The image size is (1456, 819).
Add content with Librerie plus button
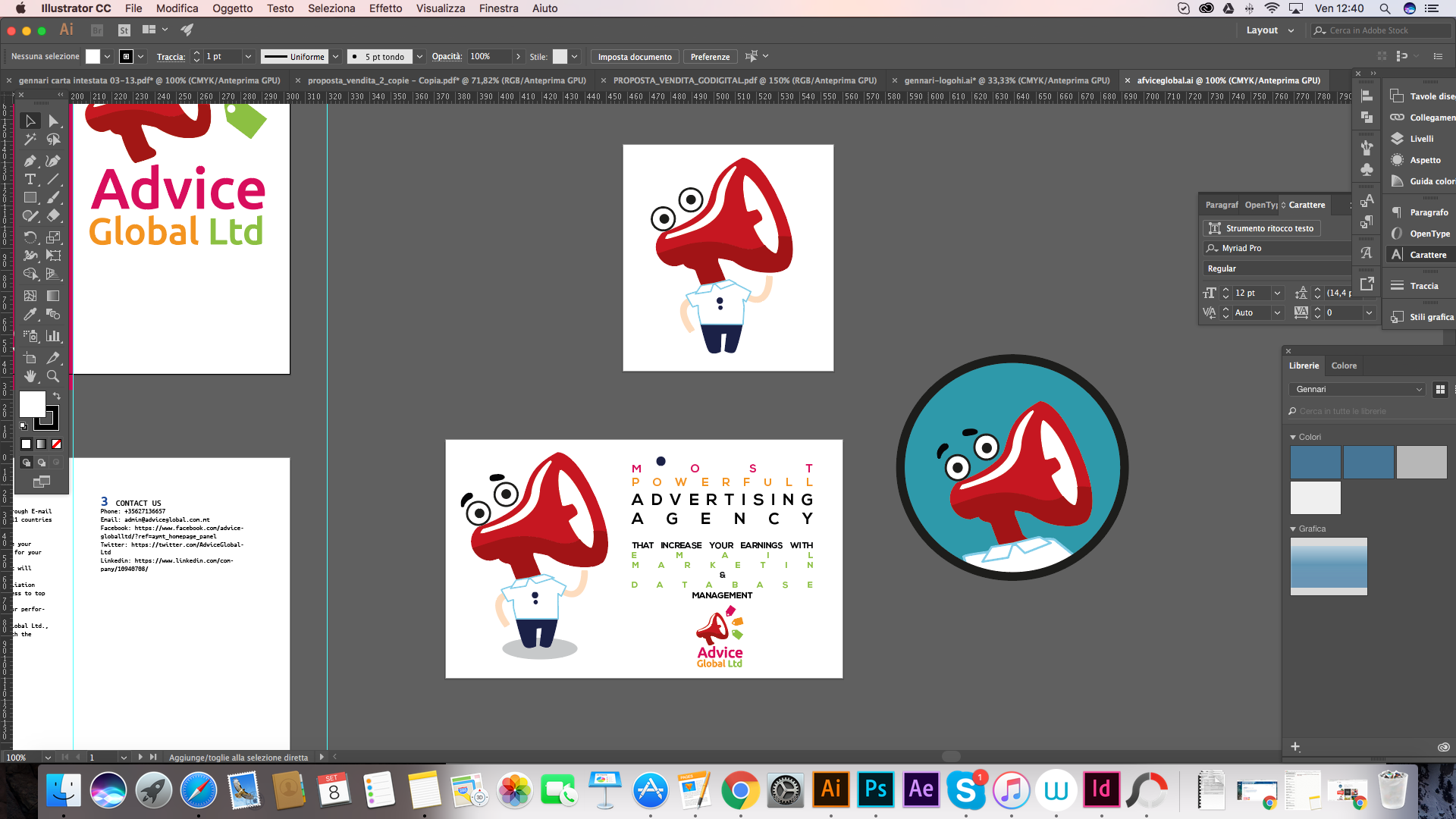tap(1295, 748)
